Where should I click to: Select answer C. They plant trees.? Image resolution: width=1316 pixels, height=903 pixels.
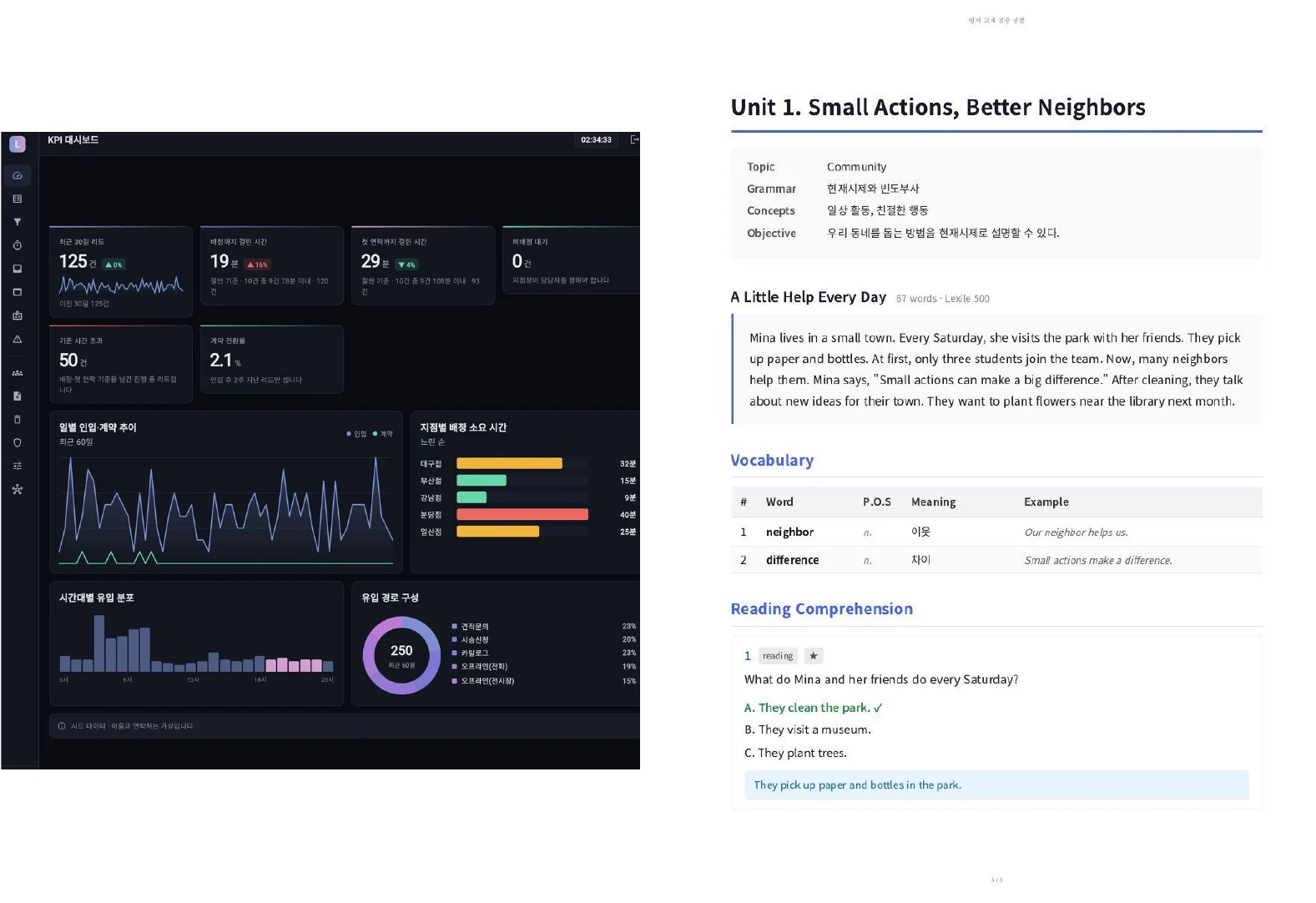coord(795,753)
